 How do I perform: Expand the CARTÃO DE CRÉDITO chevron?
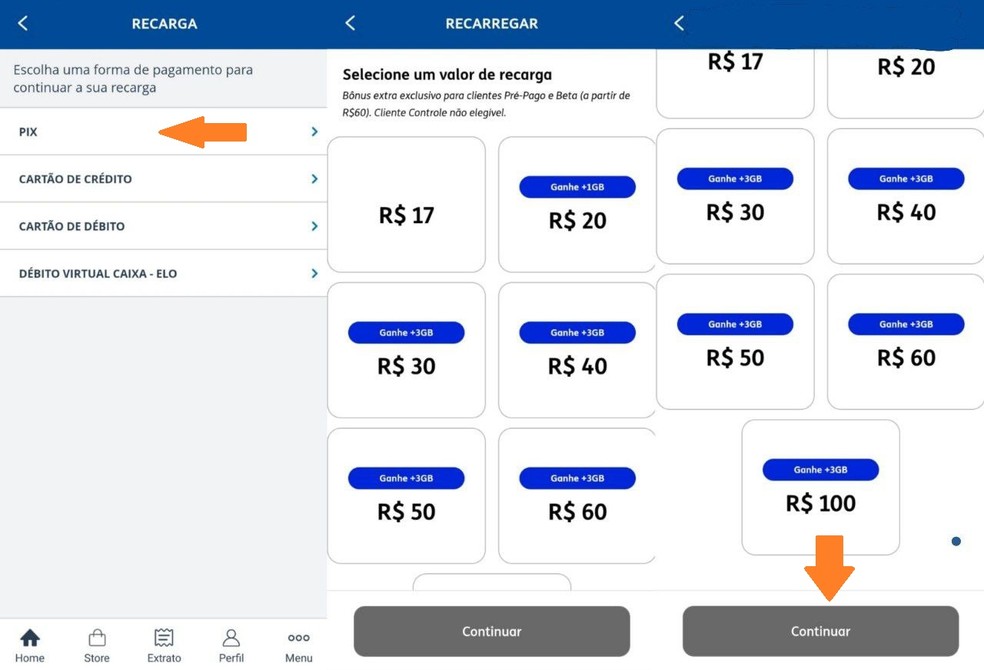point(313,179)
